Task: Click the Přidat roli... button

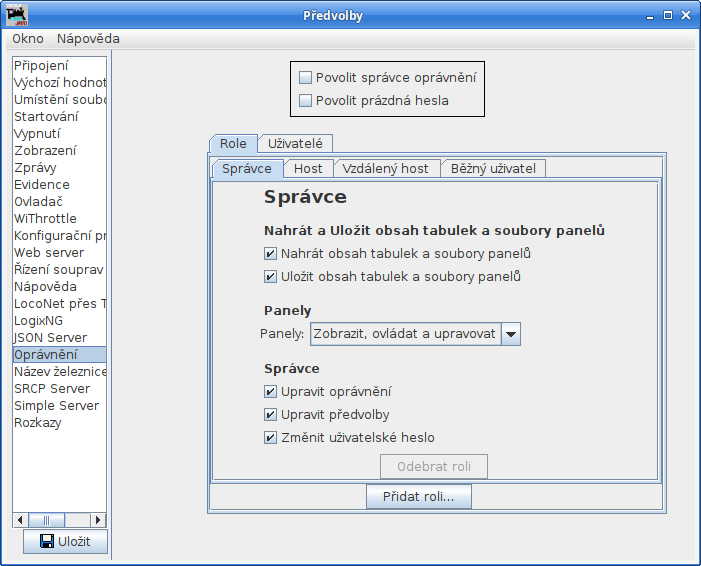Action: pyautogui.click(x=418, y=496)
